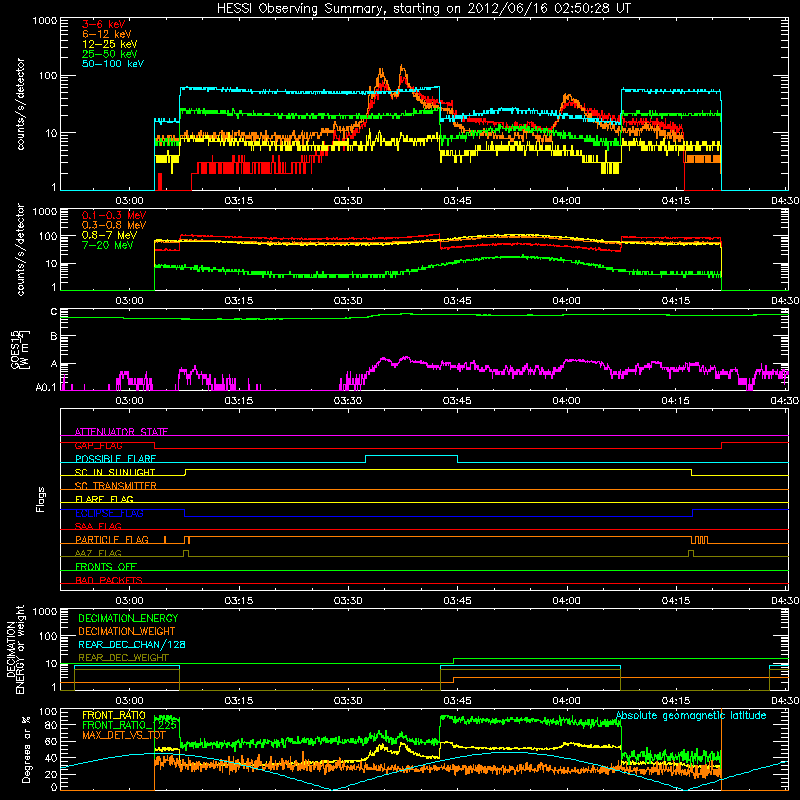This screenshot has height=800, width=800.
Task: Click the POSSIBLE_FLARE flag label
Action: click(x=115, y=459)
